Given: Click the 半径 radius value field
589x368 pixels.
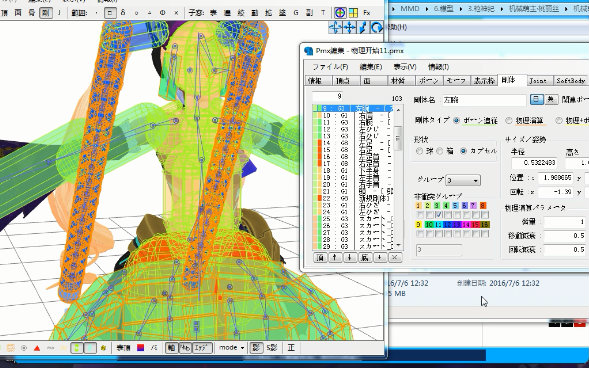Looking at the screenshot, I should click(534, 163).
